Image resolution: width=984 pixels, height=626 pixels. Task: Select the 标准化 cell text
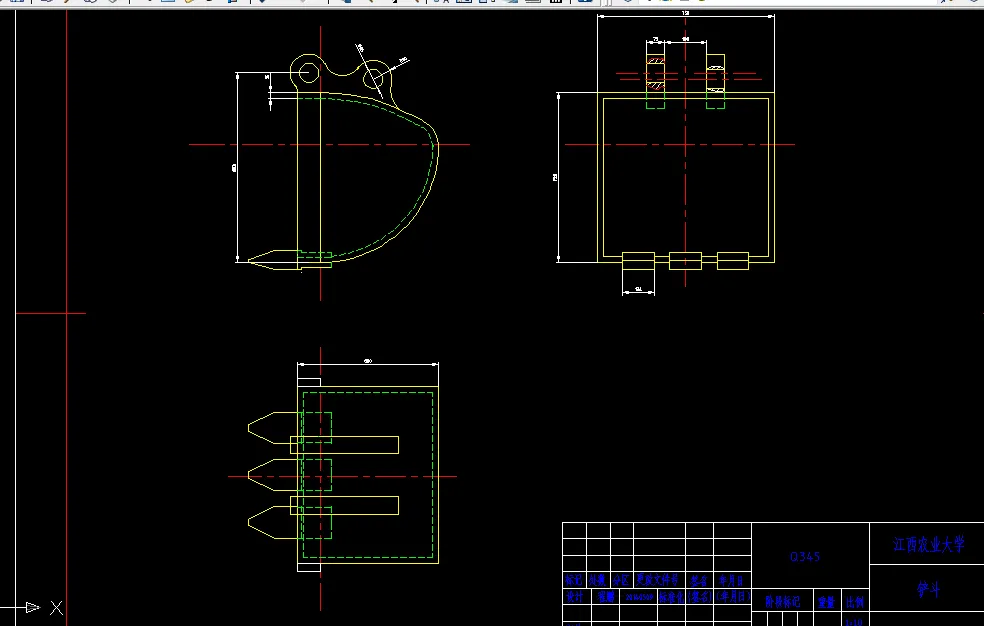[671, 597]
